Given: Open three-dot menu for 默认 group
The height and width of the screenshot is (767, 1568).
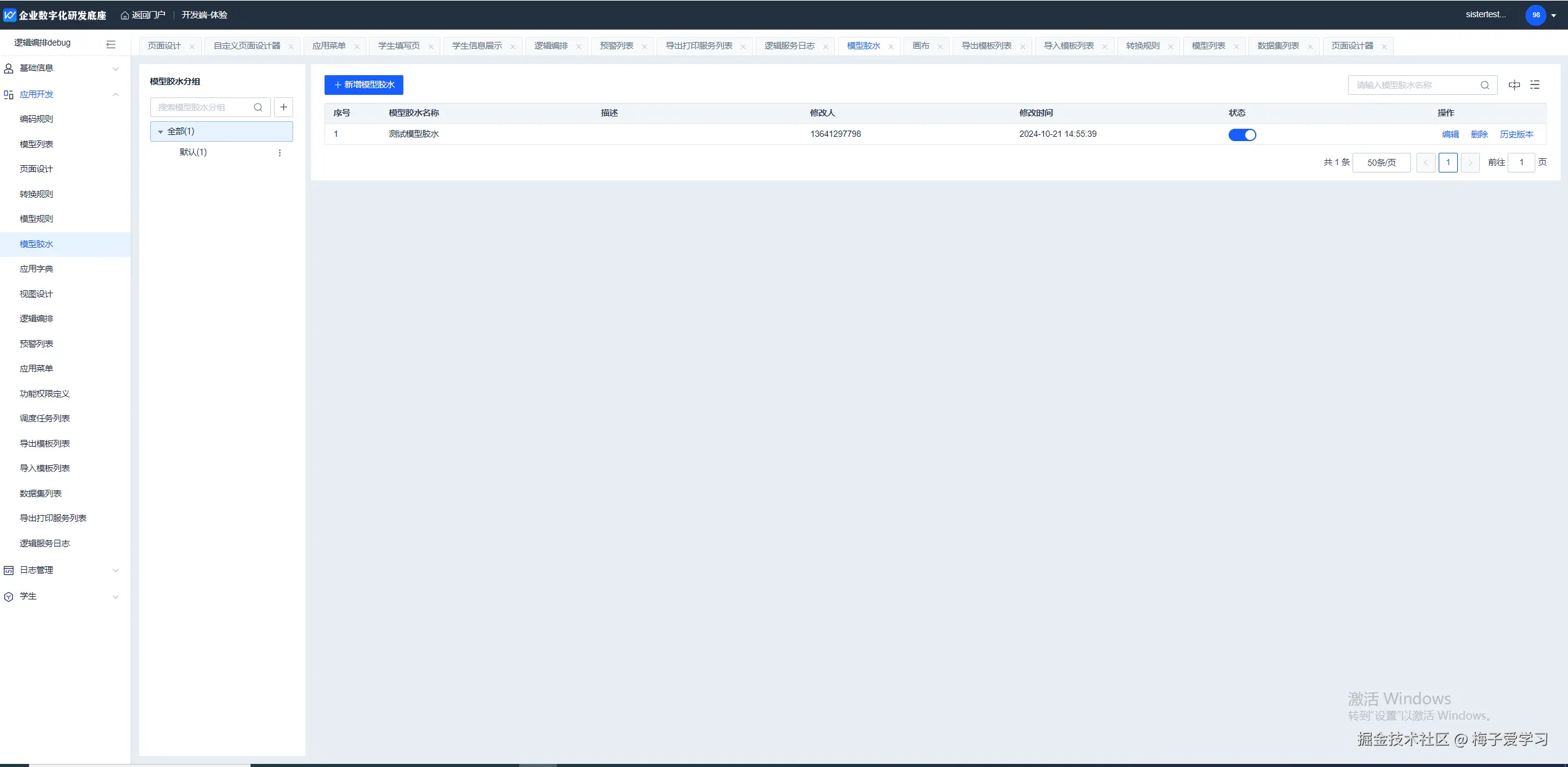Looking at the screenshot, I should [280, 153].
